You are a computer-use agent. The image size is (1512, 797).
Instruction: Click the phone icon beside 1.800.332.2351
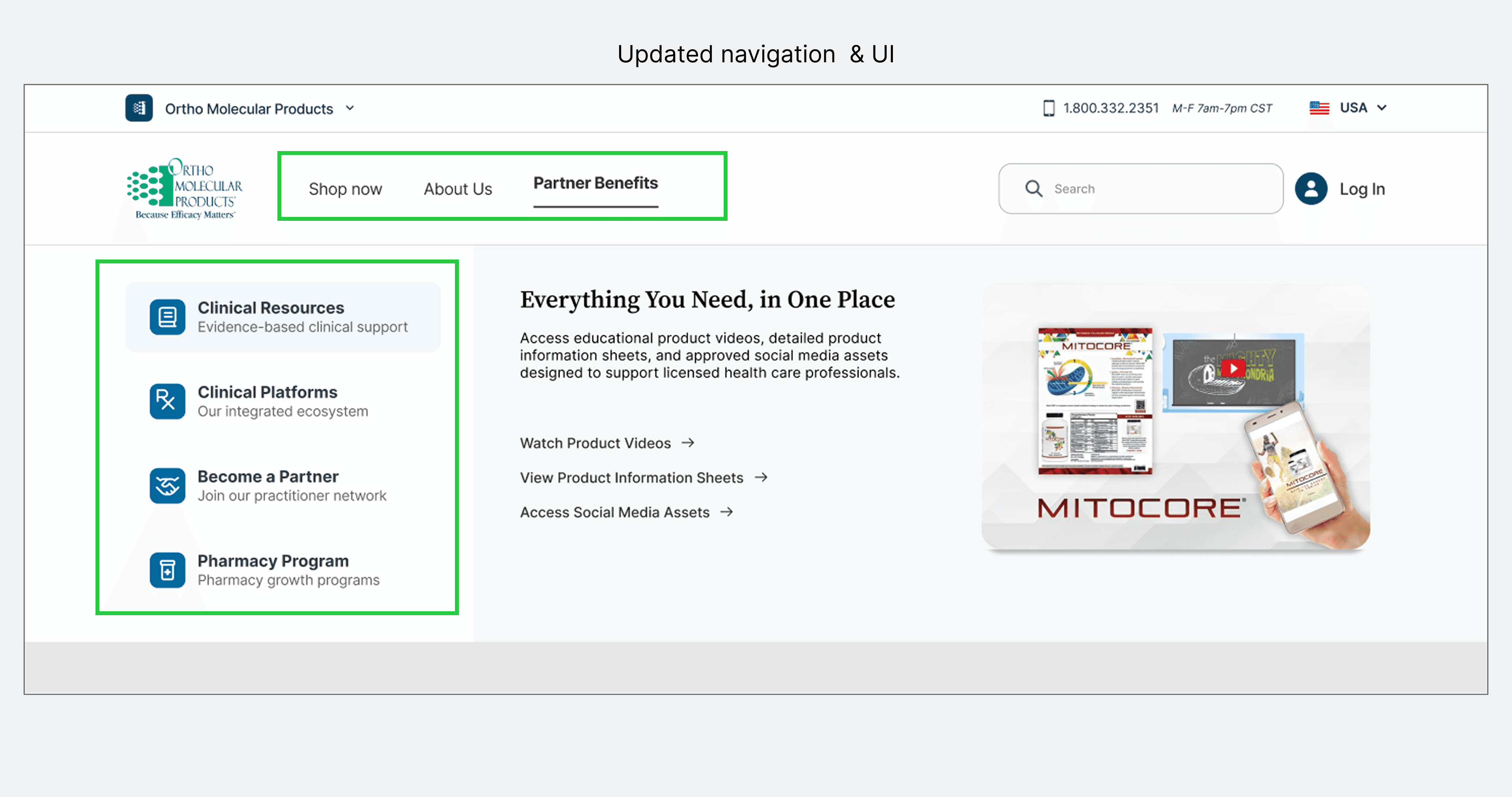click(x=1048, y=108)
